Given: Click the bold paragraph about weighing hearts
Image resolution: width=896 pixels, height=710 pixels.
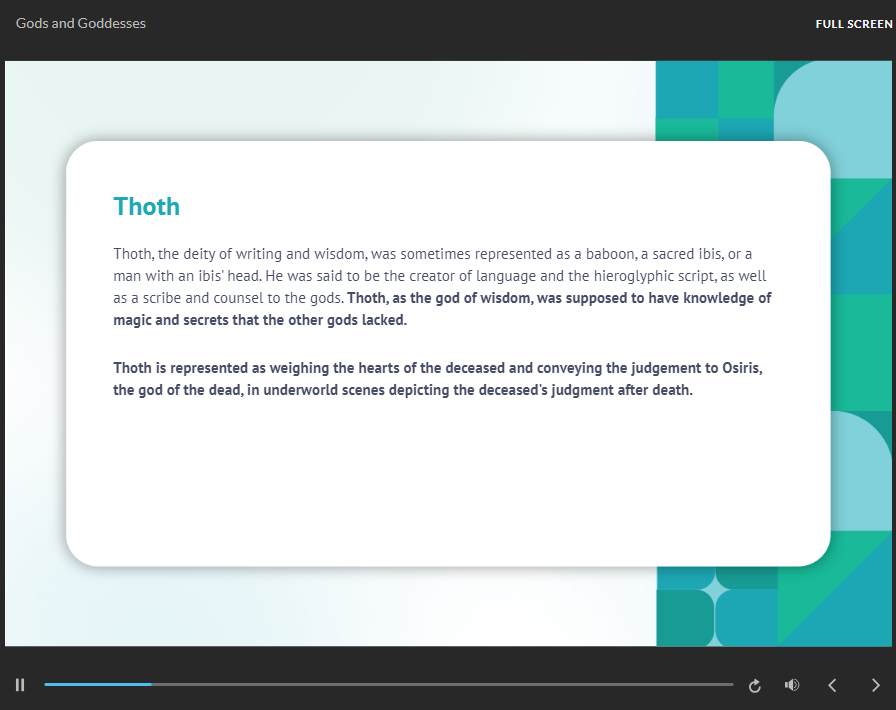Looking at the screenshot, I should (x=438, y=378).
